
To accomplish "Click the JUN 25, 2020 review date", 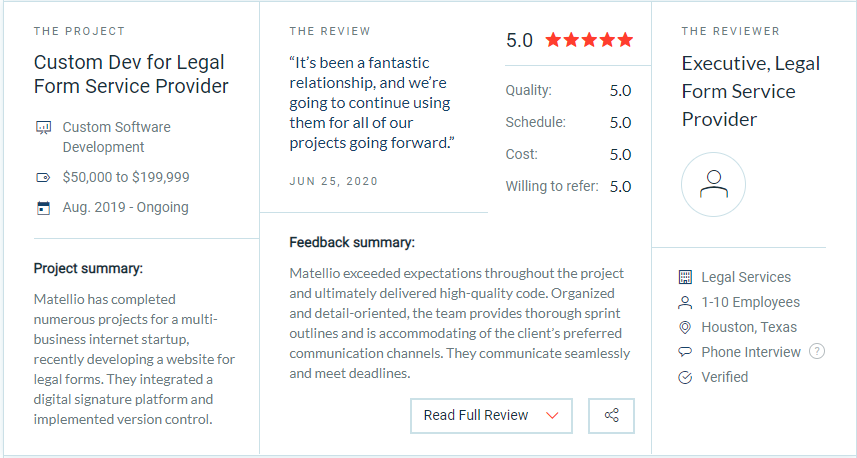I will coord(333,181).
